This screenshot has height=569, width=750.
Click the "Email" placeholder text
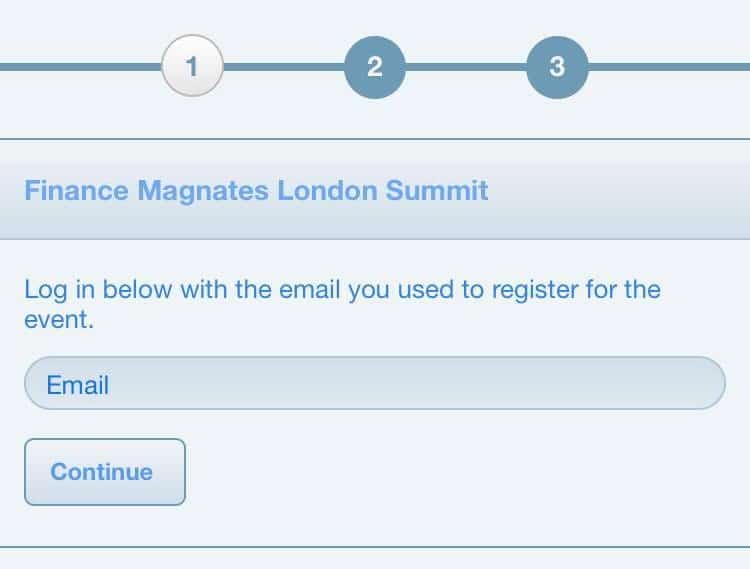[x=78, y=385]
